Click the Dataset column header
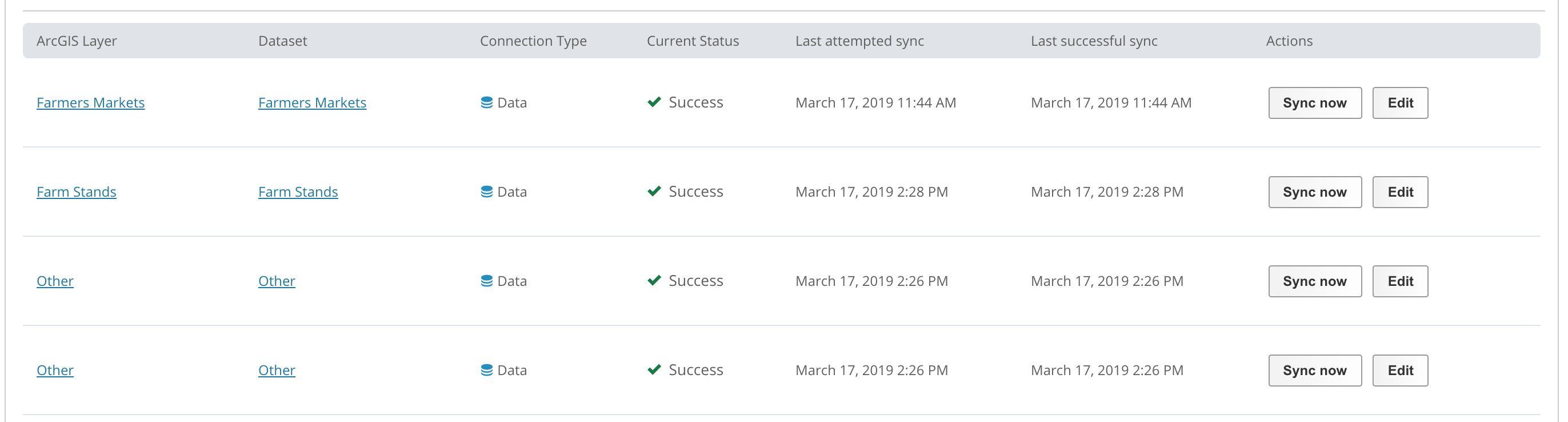 click(x=282, y=41)
